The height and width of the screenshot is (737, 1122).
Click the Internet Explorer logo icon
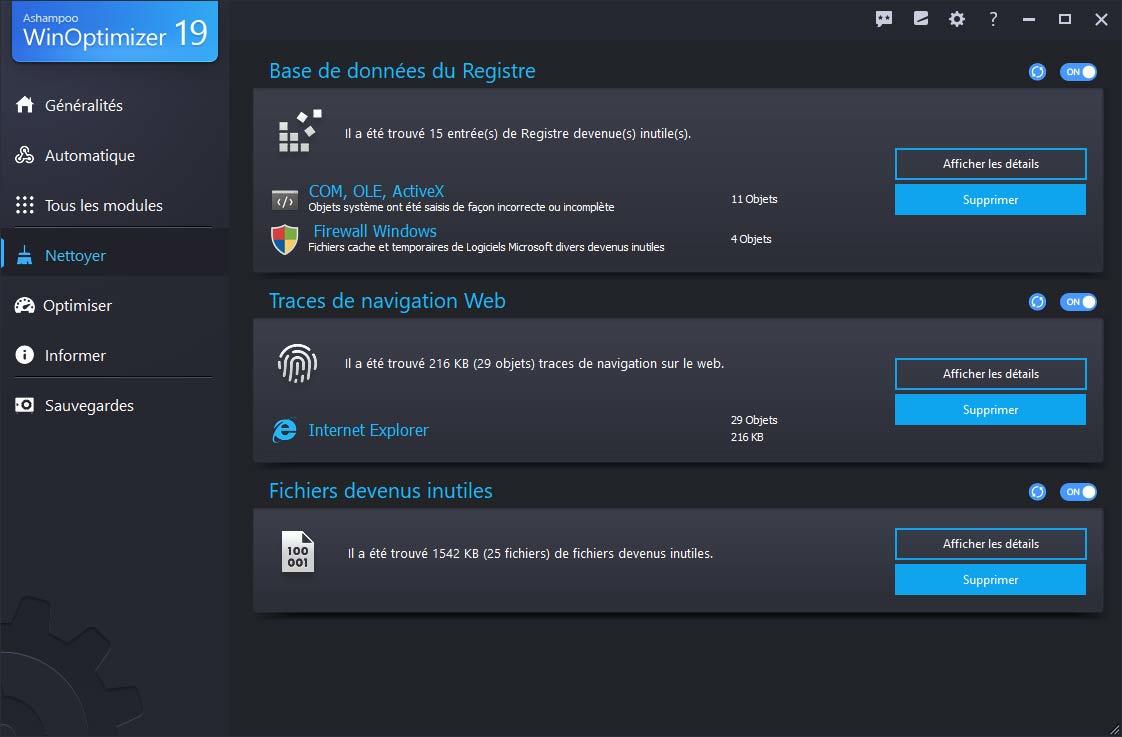pyautogui.click(x=285, y=430)
